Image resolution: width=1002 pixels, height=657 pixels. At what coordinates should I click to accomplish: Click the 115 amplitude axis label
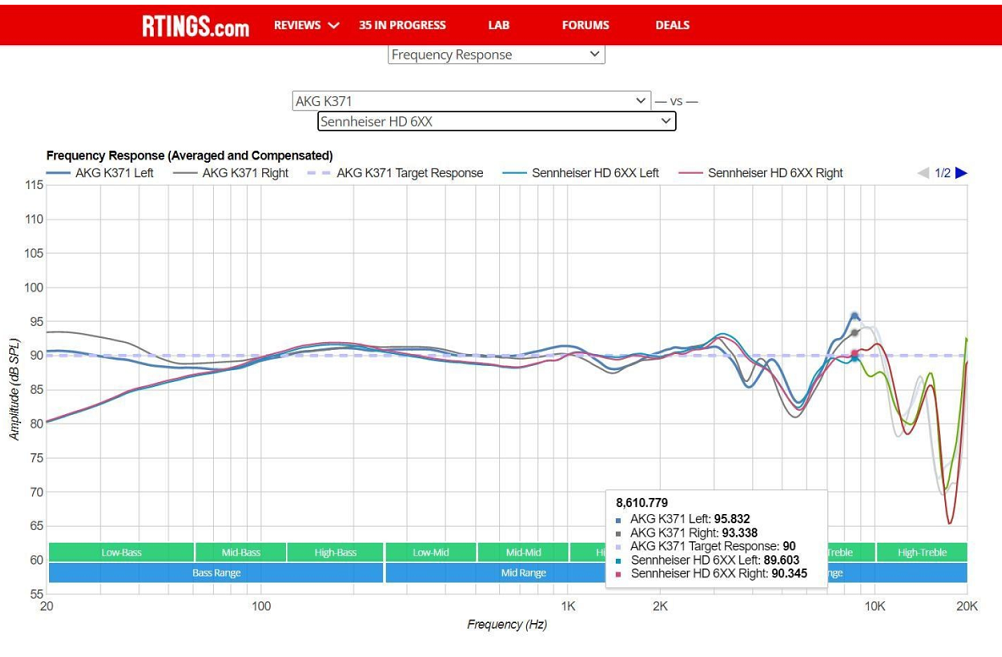[34, 185]
